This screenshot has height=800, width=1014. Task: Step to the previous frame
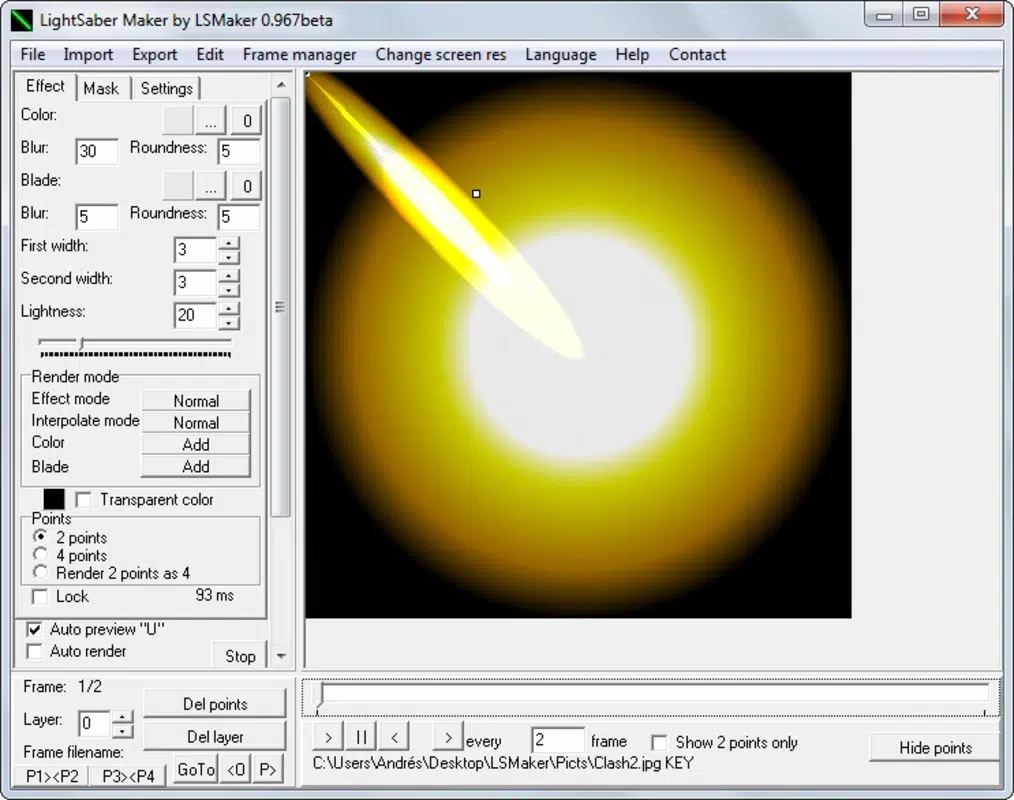pos(394,737)
